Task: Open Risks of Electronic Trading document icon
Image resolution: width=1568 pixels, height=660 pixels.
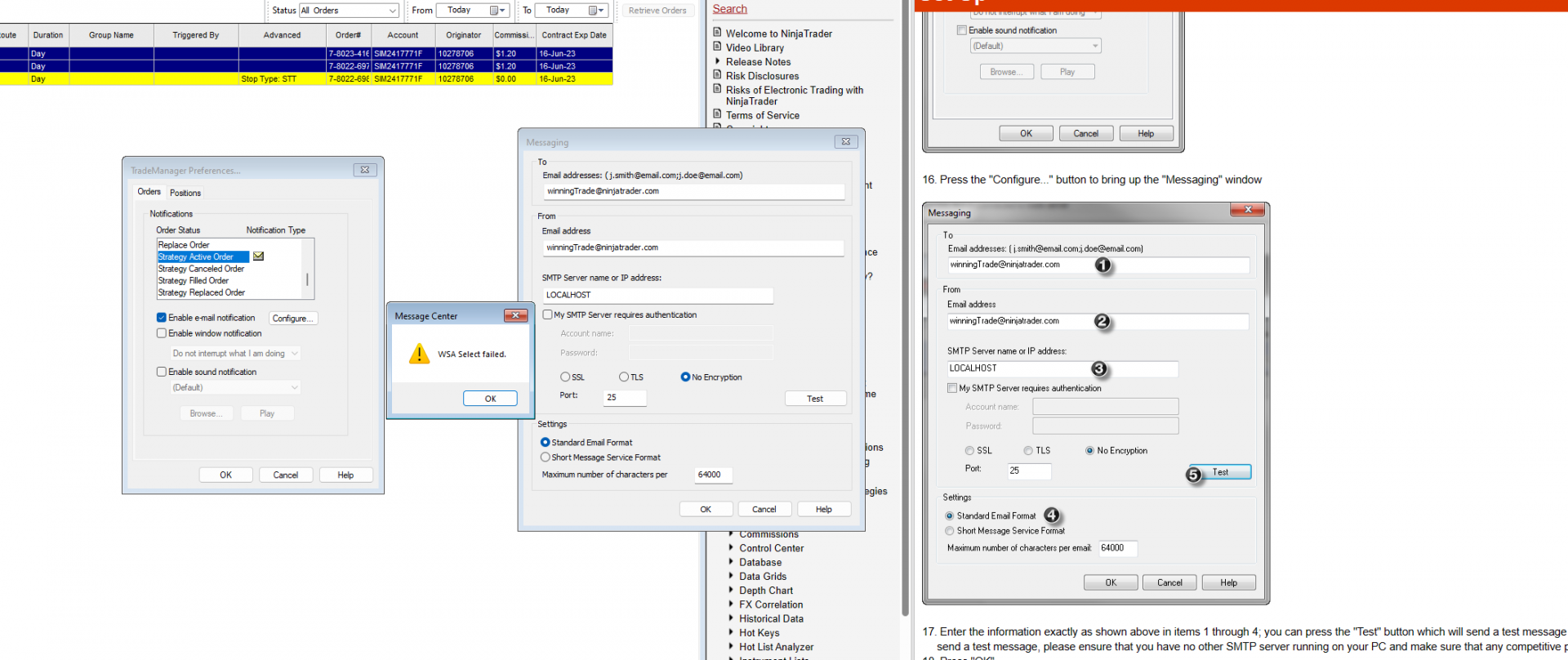Action: (717, 89)
